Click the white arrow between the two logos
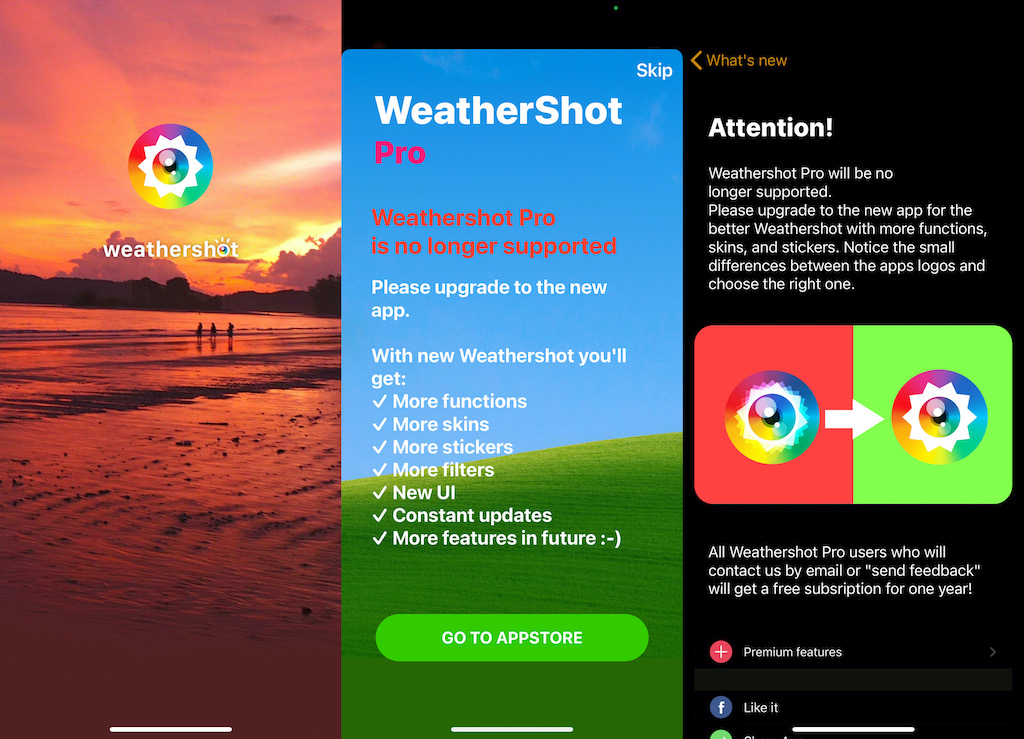 pyautogui.click(x=854, y=418)
